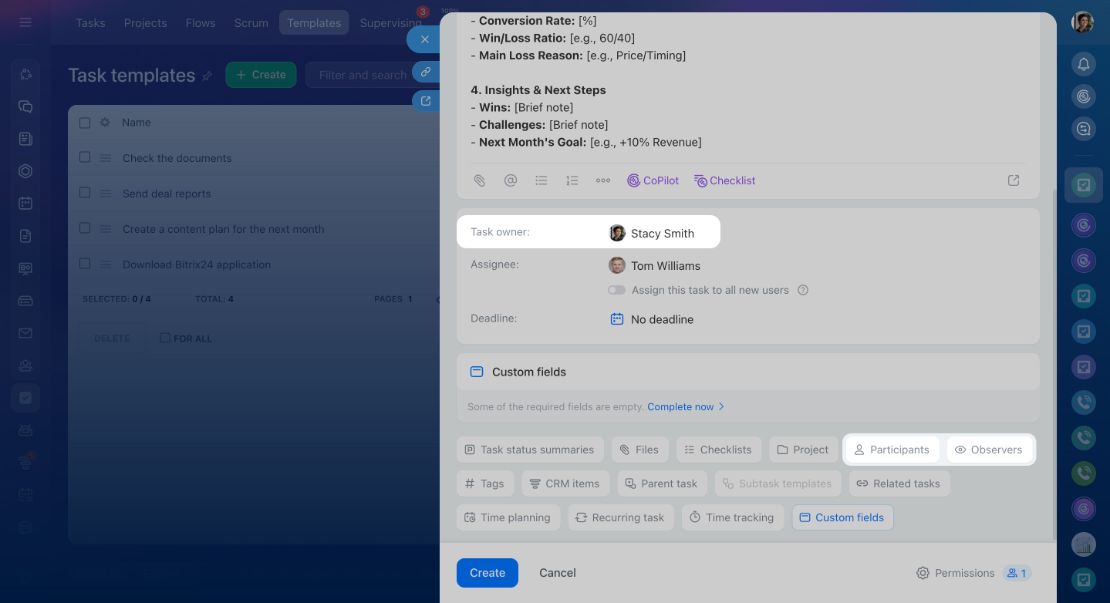Open the deadline calendar icon

[617, 319]
